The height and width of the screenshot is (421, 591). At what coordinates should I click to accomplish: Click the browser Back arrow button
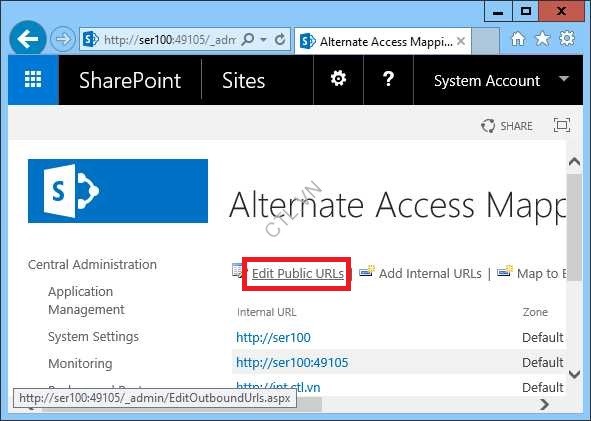pos(28,38)
